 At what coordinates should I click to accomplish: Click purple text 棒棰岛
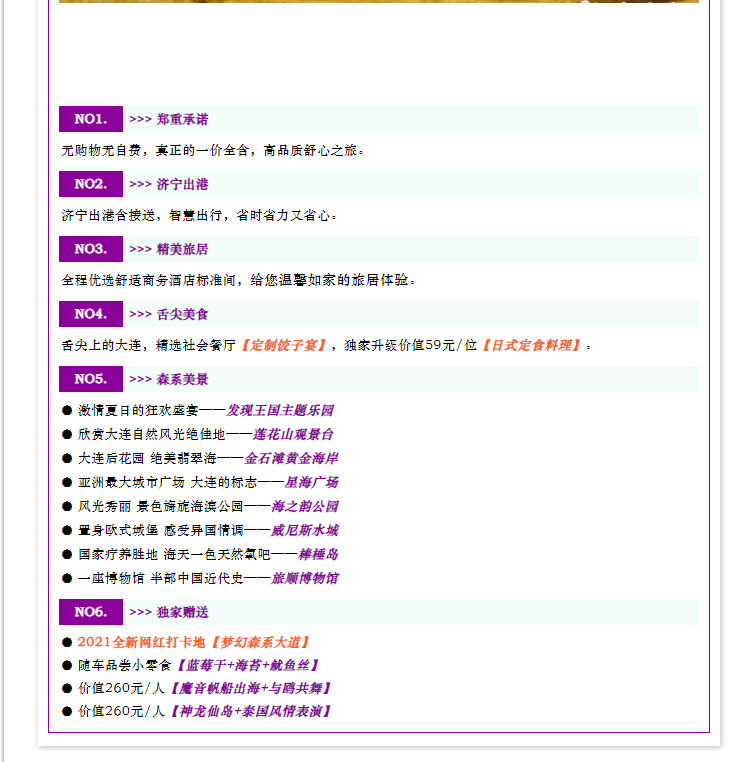(318, 554)
